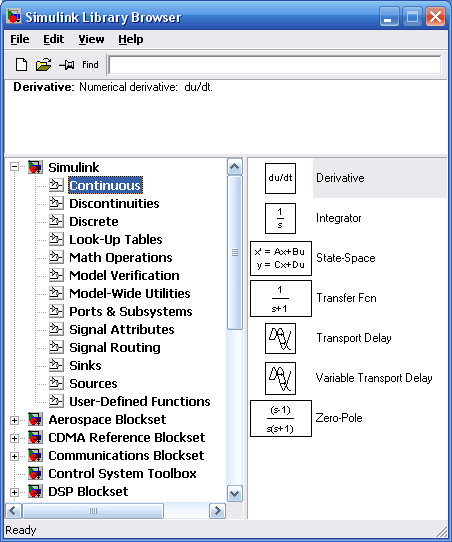
Task: Select the Zero-Pole block icon
Action: (281, 419)
